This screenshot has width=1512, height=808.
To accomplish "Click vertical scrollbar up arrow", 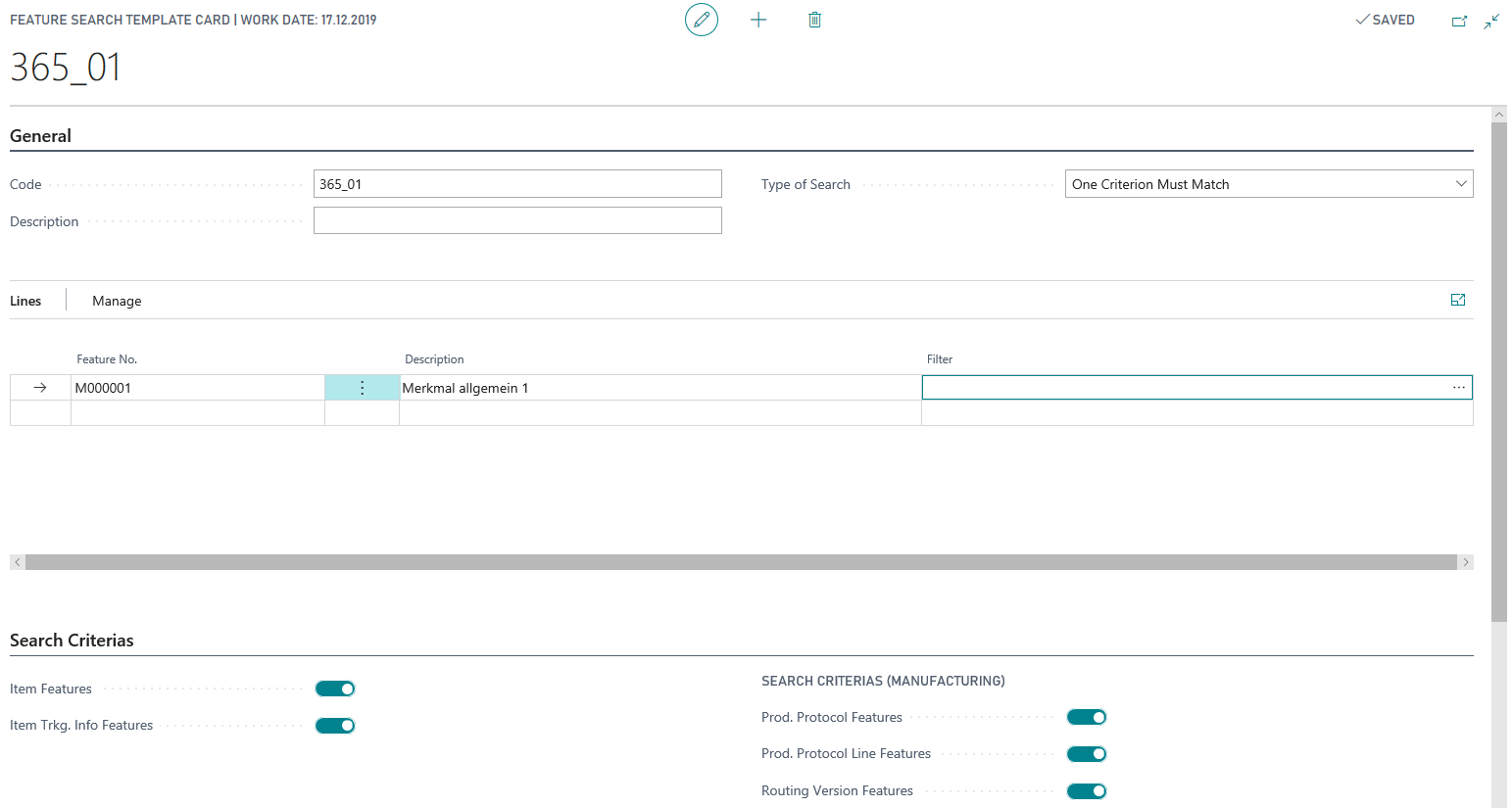I will pos(1499,115).
